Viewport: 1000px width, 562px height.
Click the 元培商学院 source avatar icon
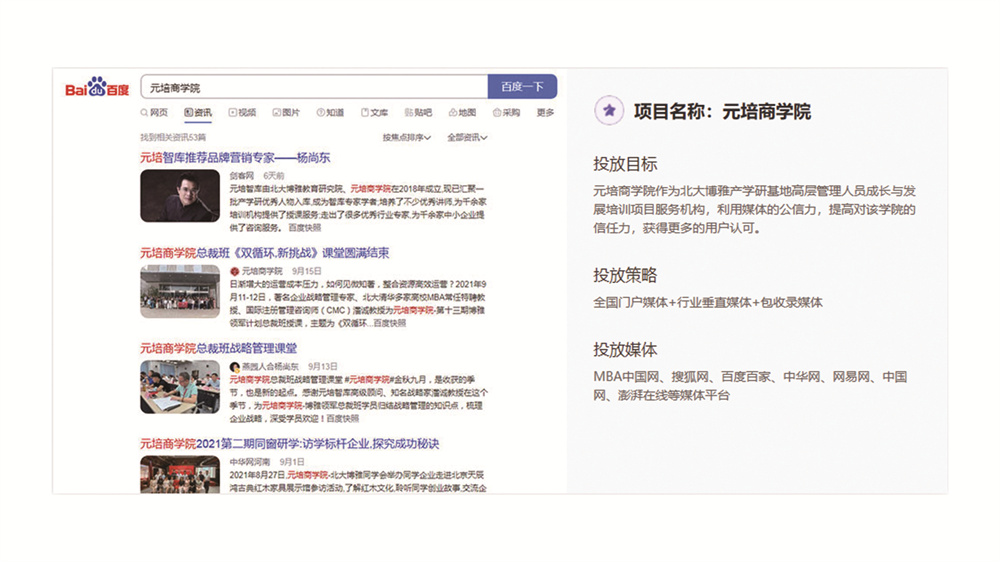click(x=234, y=271)
